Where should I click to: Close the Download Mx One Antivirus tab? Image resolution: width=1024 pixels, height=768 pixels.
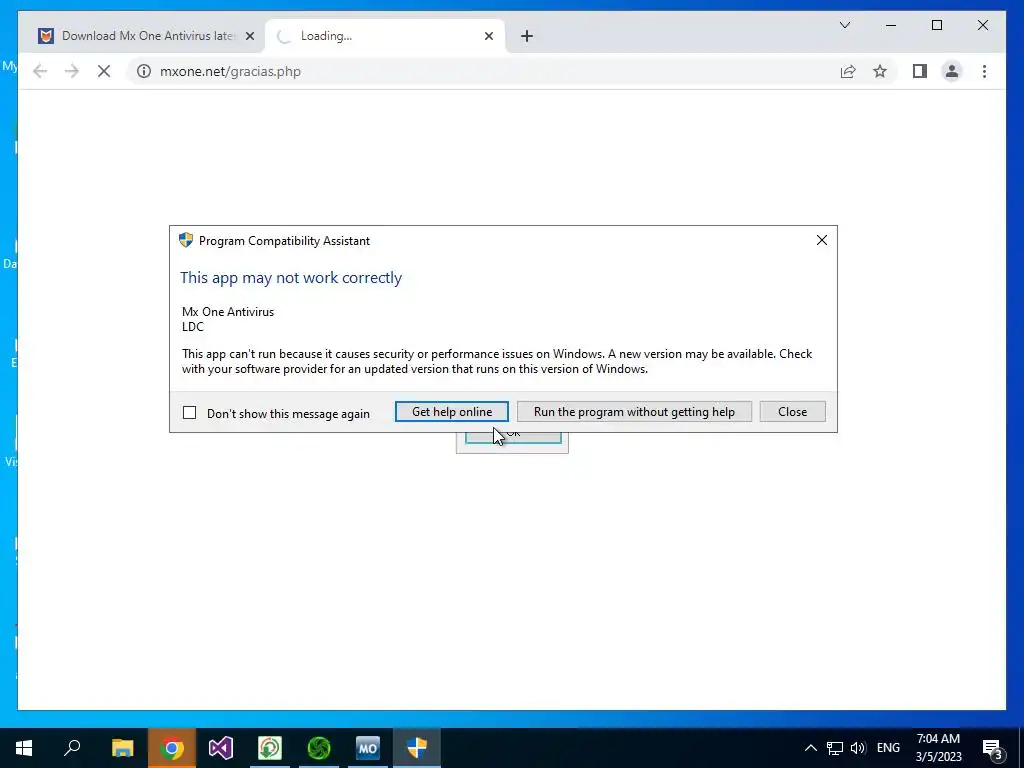tap(249, 37)
